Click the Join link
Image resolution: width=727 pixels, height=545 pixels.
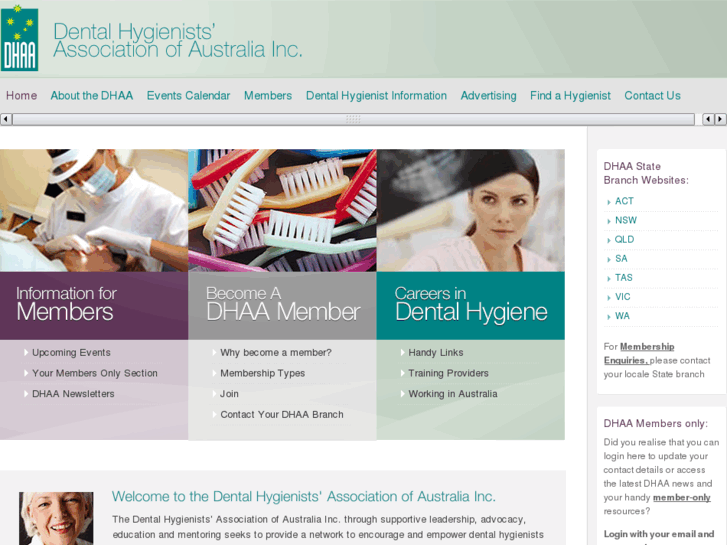click(x=229, y=394)
